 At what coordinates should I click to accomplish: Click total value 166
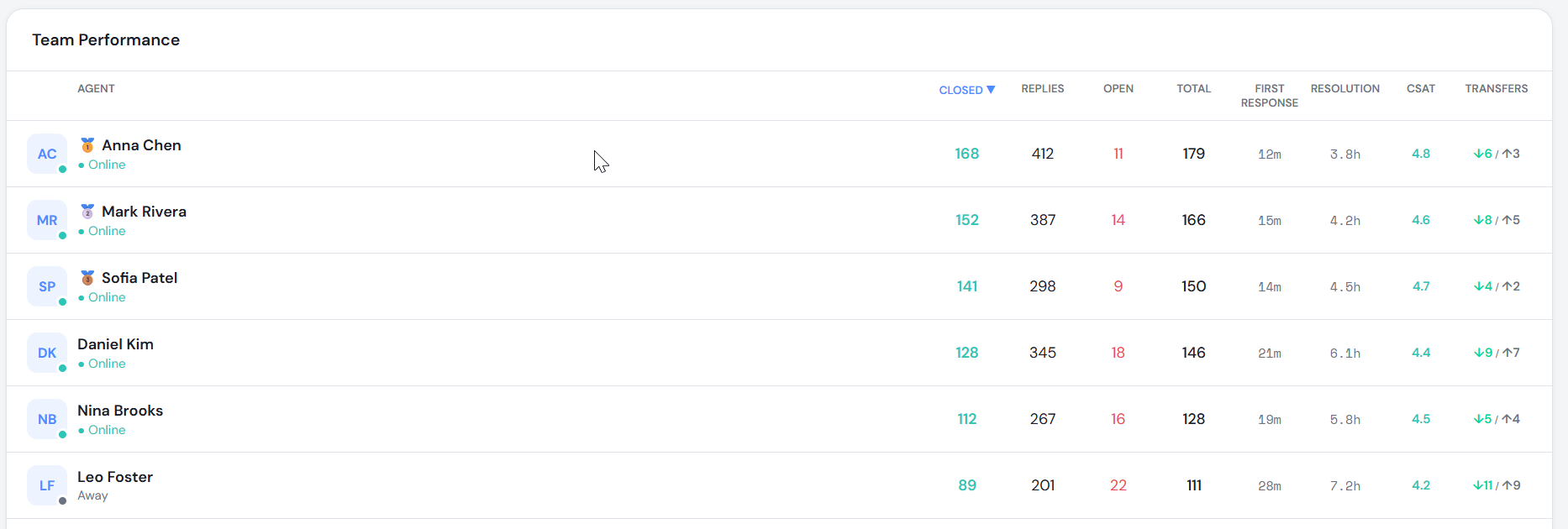(x=1194, y=220)
